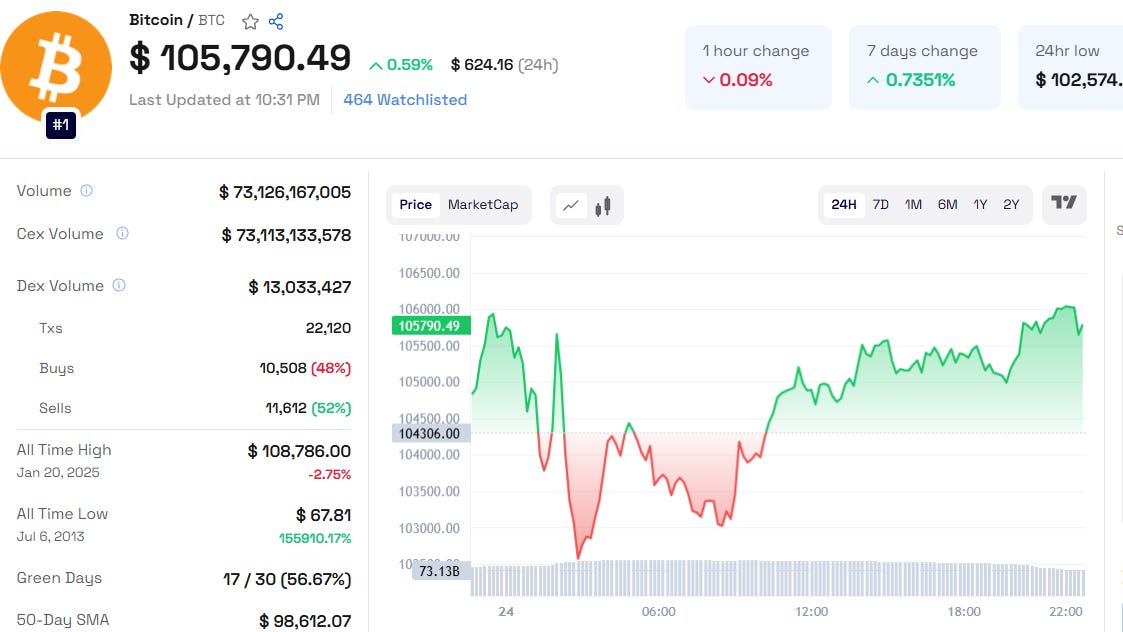Switch to candlestick chart view icon
This screenshot has height=632, width=1123.
pos(603,206)
